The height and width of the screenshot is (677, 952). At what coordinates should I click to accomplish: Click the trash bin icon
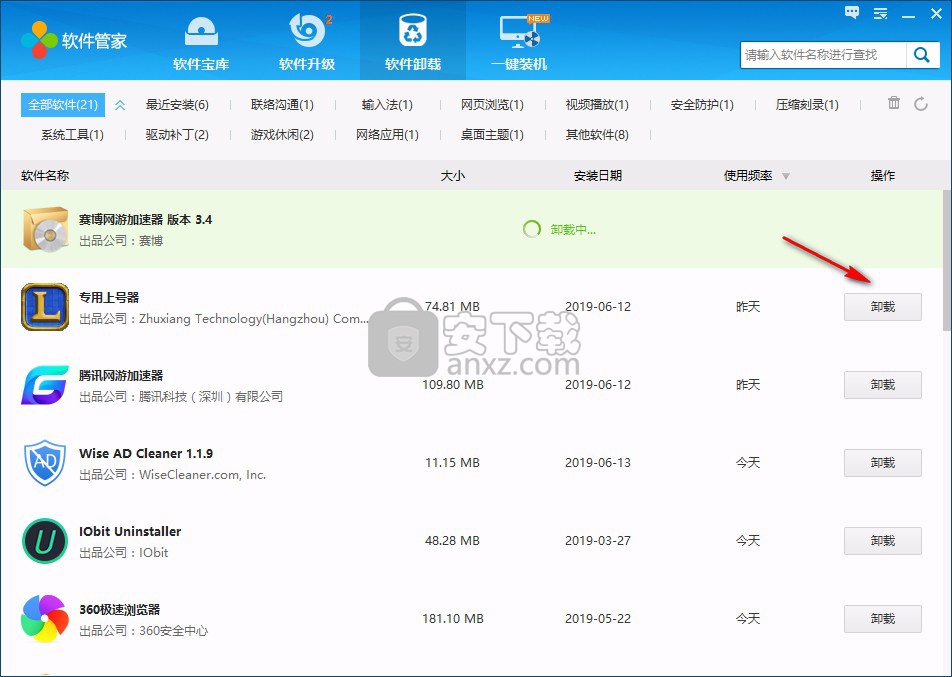pyautogui.click(x=894, y=103)
